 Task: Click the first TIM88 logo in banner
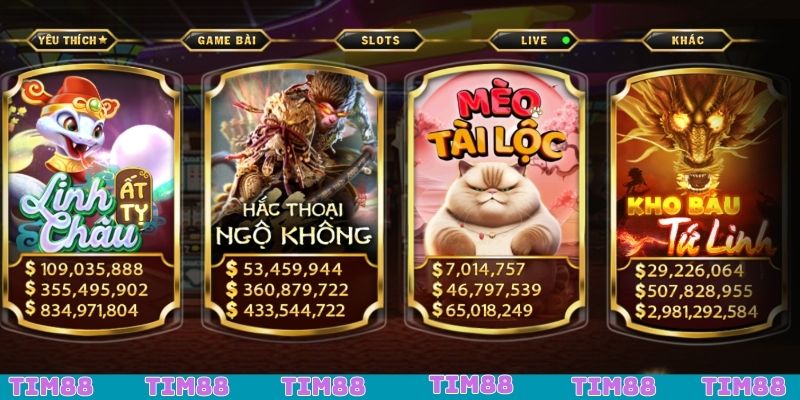click(51, 387)
